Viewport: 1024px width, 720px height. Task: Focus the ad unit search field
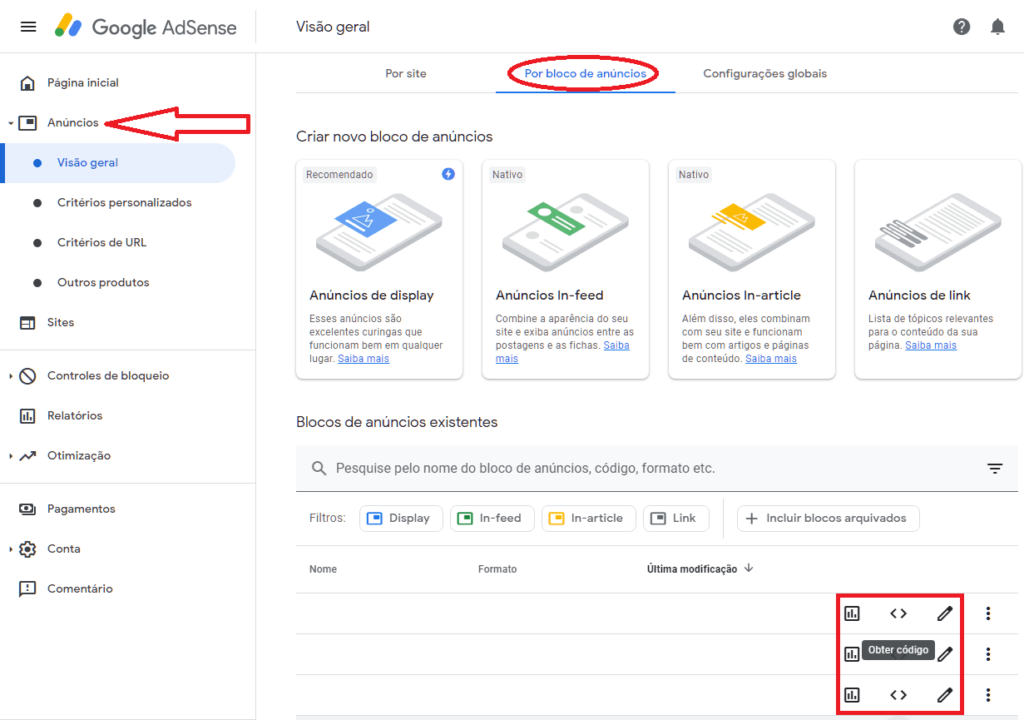click(656, 468)
